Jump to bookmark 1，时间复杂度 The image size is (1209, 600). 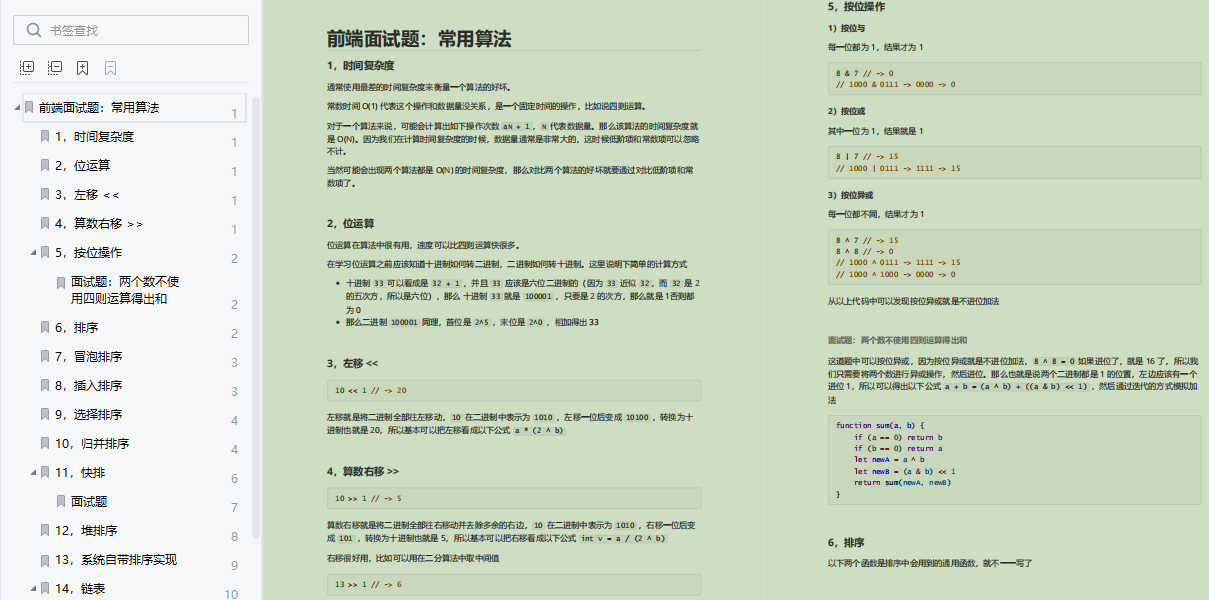pos(94,137)
